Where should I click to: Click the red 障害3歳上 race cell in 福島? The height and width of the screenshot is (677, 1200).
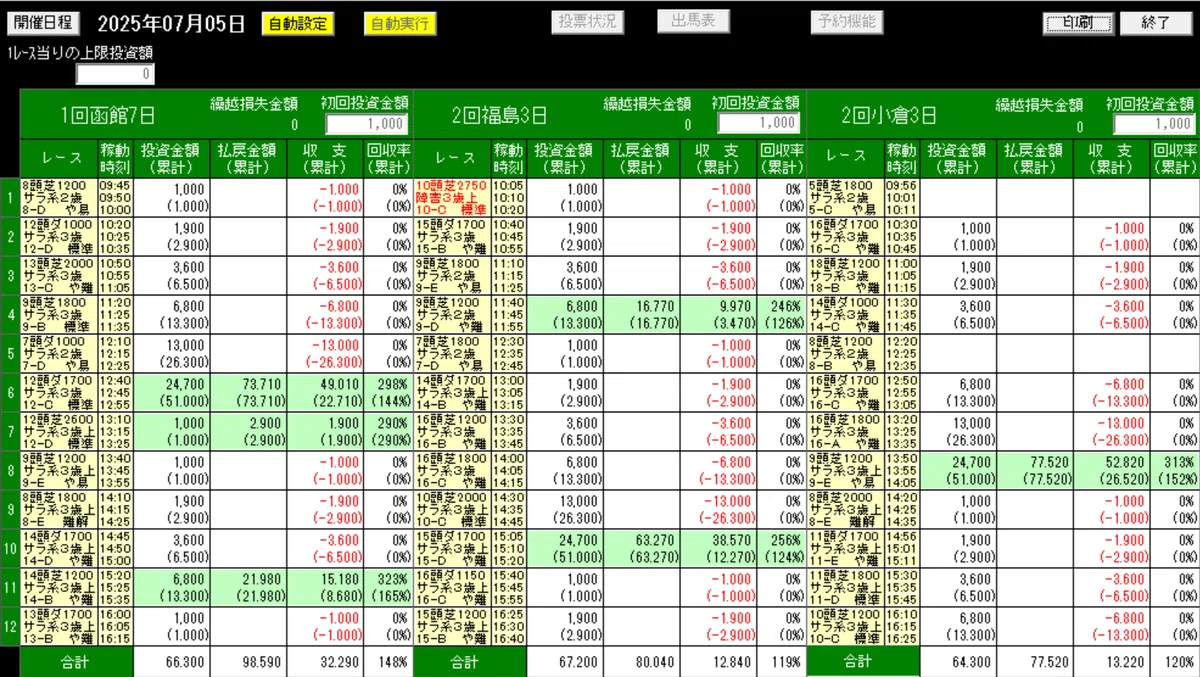(x=451, y=198)
